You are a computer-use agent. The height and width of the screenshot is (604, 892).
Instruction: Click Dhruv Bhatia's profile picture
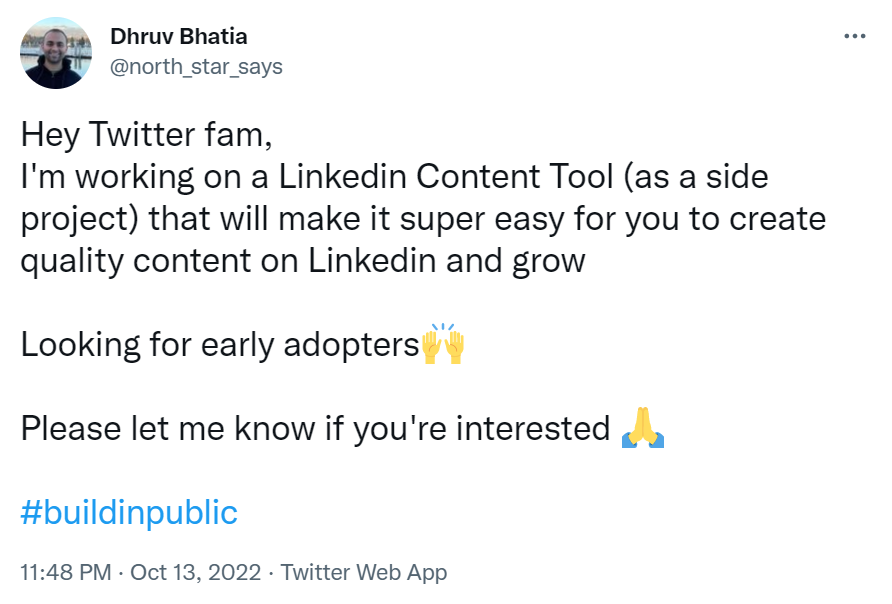(x=57, y=53)
